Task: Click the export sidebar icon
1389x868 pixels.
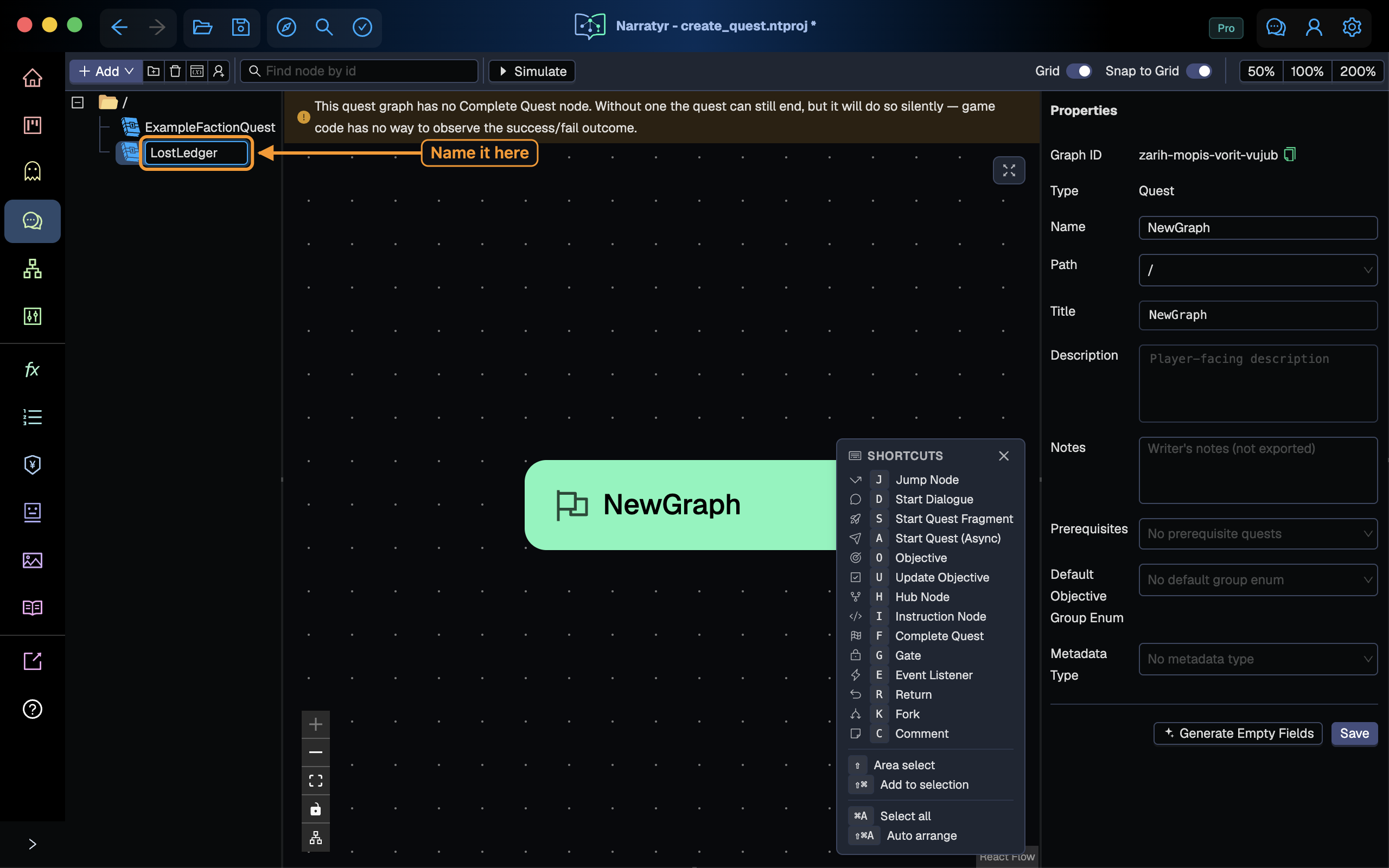Action: pyautogui.click(x=32, y=661)
